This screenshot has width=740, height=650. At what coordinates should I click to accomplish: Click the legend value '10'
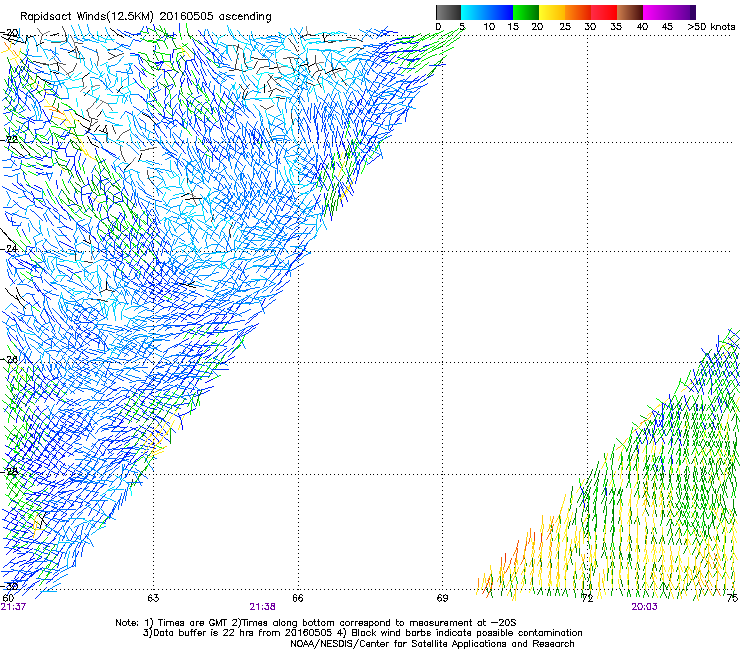pos(489,27)
